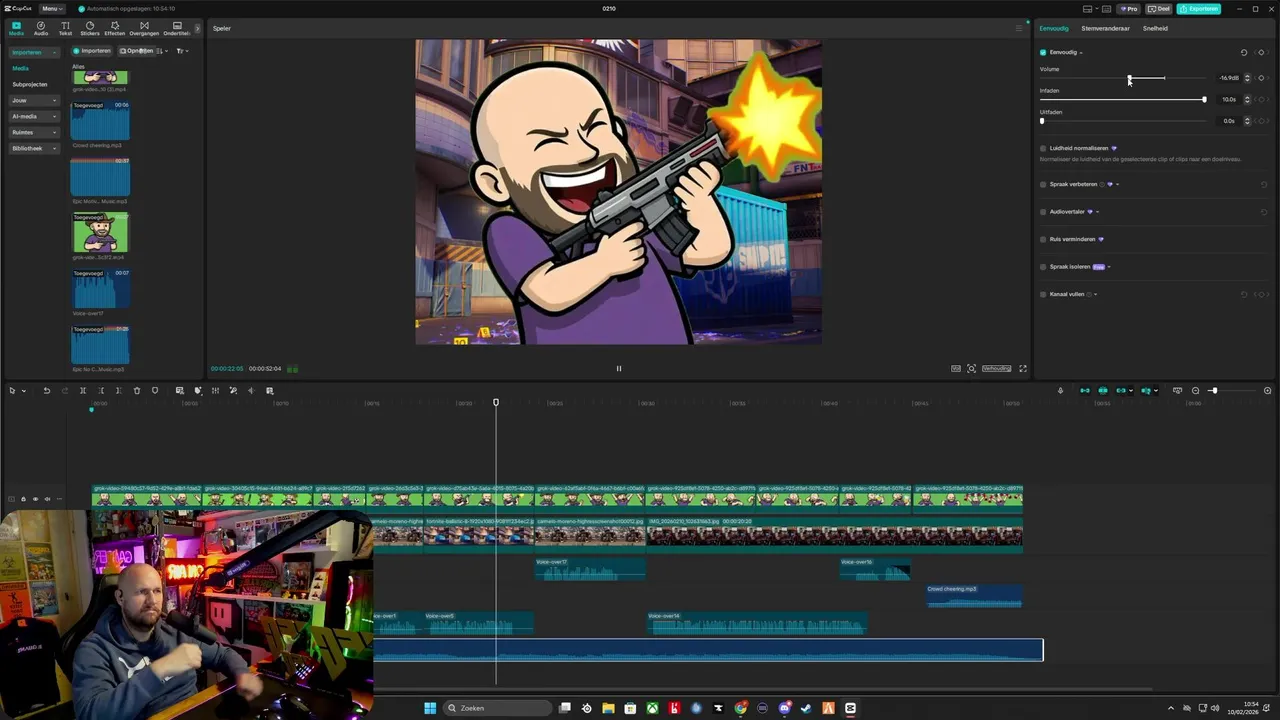Select the Voice-over17 audio thumbnail
Viewport: 1280px width, 720px height.
click(100, 289)
